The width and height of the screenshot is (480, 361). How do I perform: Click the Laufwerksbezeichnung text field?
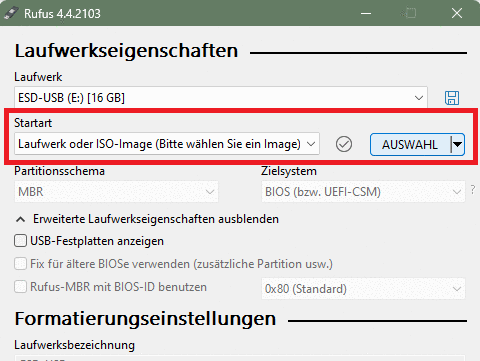[239, 358]
